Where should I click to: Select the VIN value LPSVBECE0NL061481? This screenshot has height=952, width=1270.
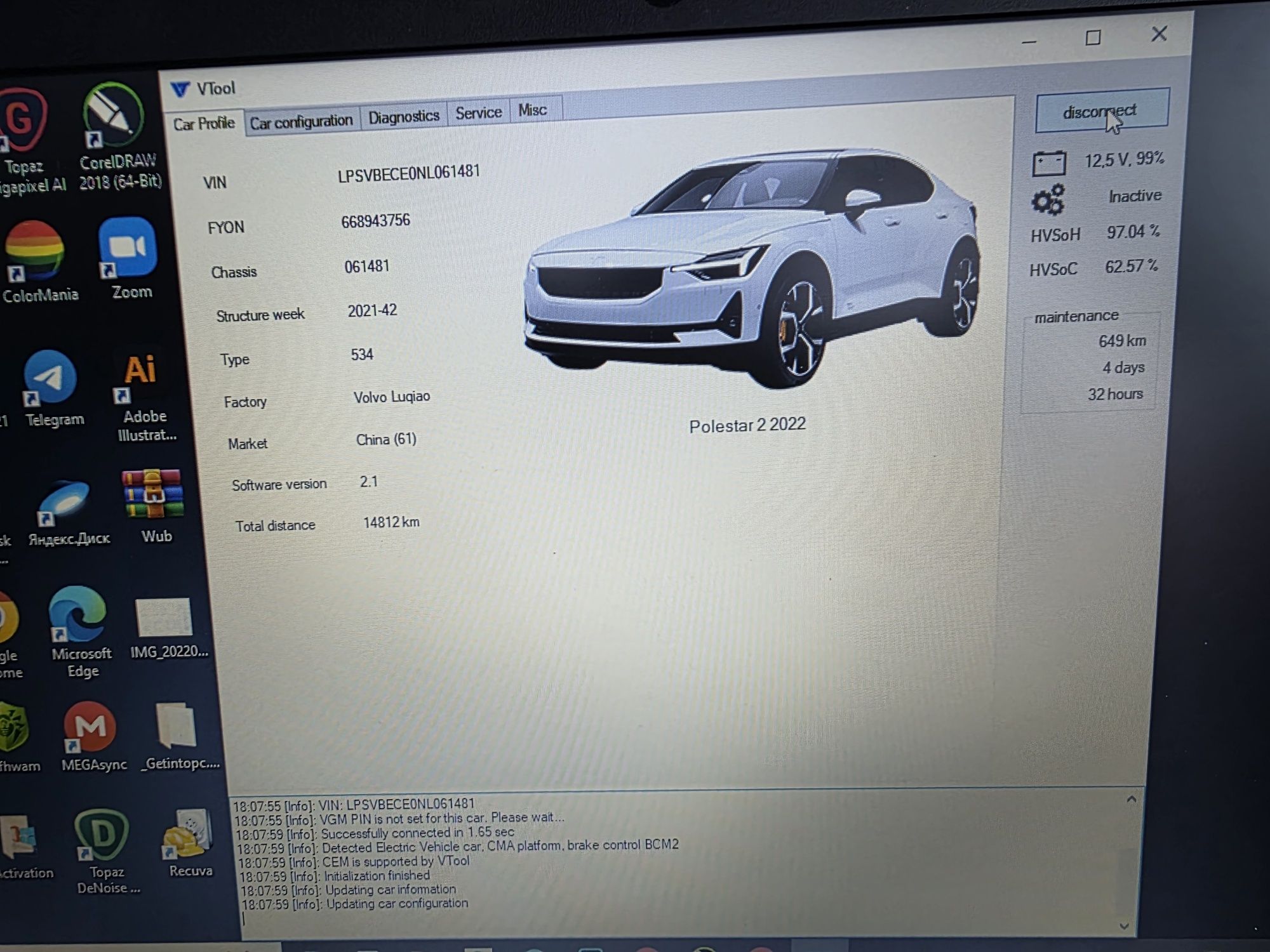point(408,173)
